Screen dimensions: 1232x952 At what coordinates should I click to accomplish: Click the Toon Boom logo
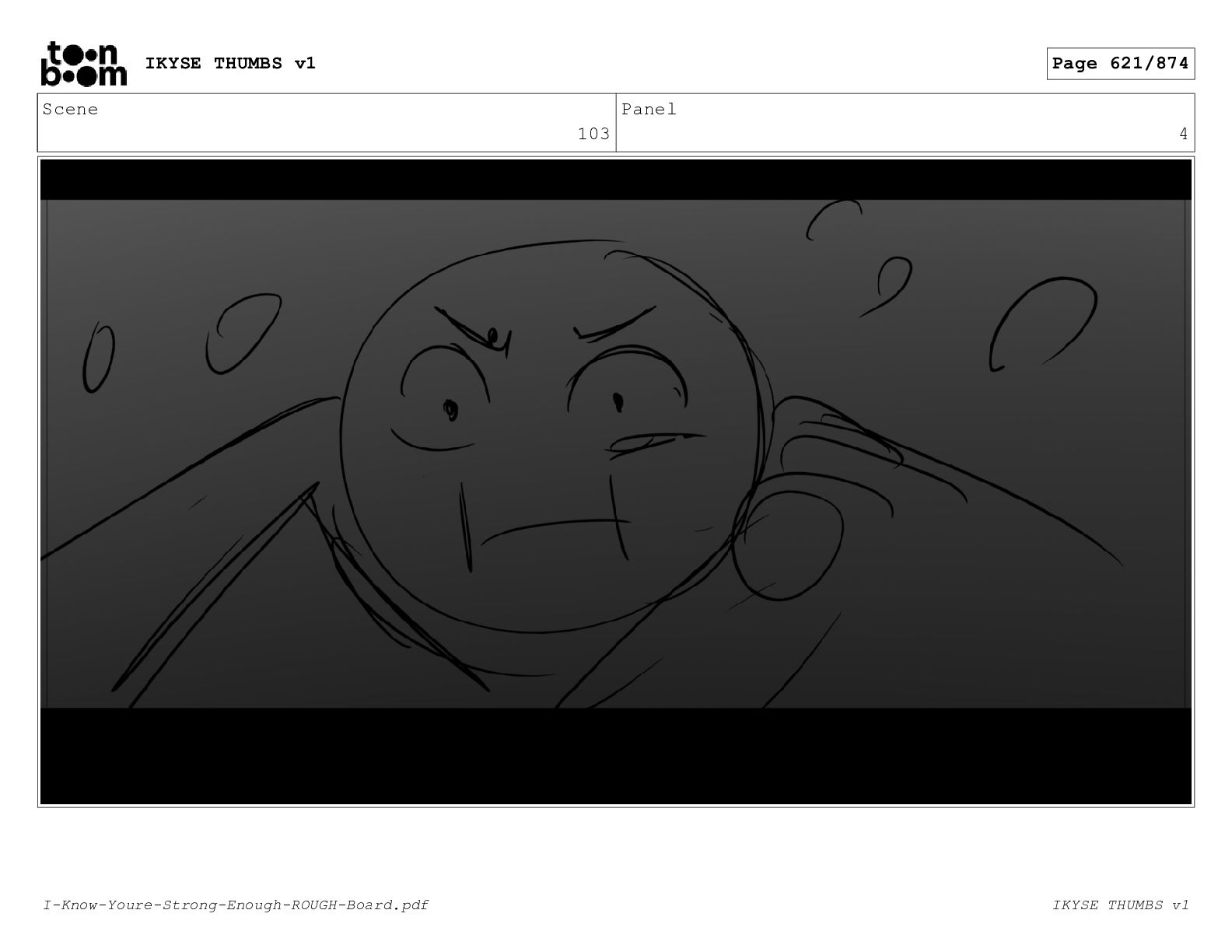[x=83, y=64]
